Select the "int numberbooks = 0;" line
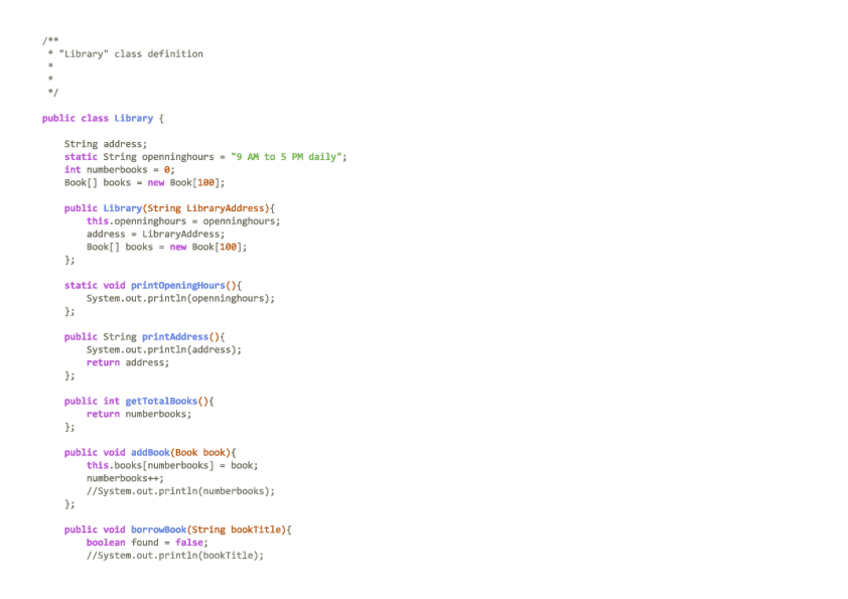This screenshot has height=599, width=848. coord(119,170)
